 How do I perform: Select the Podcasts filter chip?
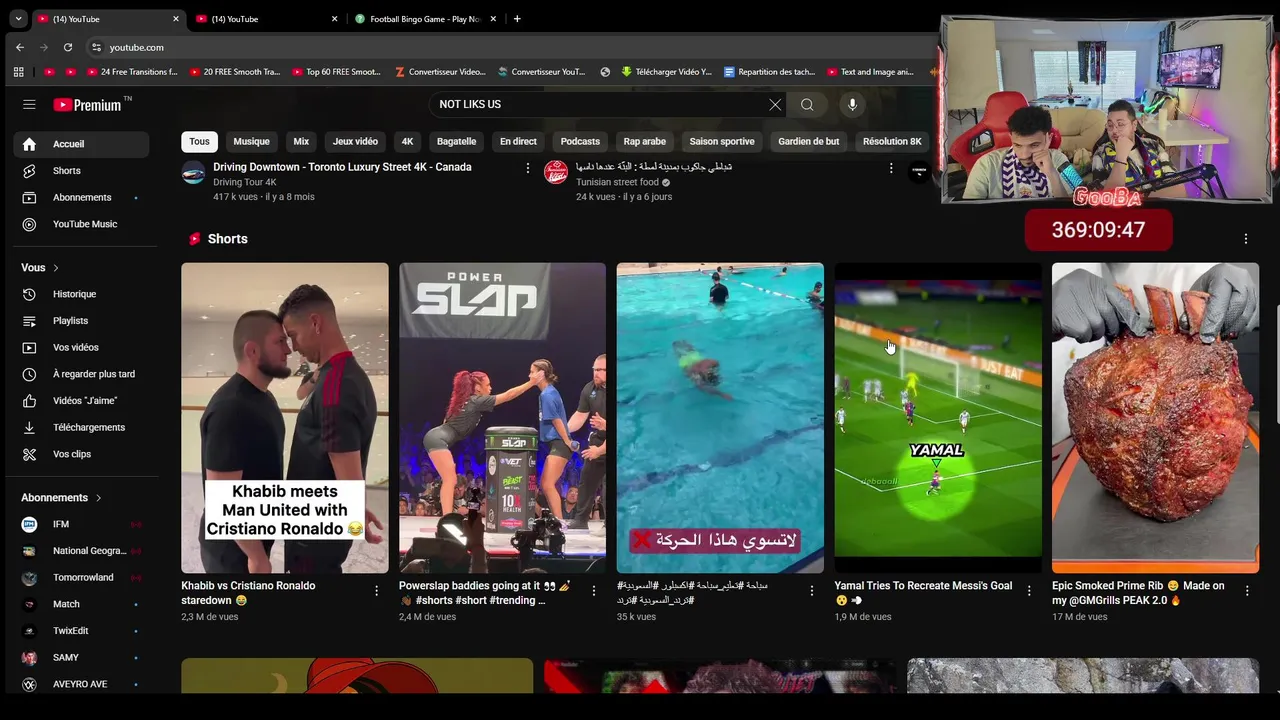point(580,142)
